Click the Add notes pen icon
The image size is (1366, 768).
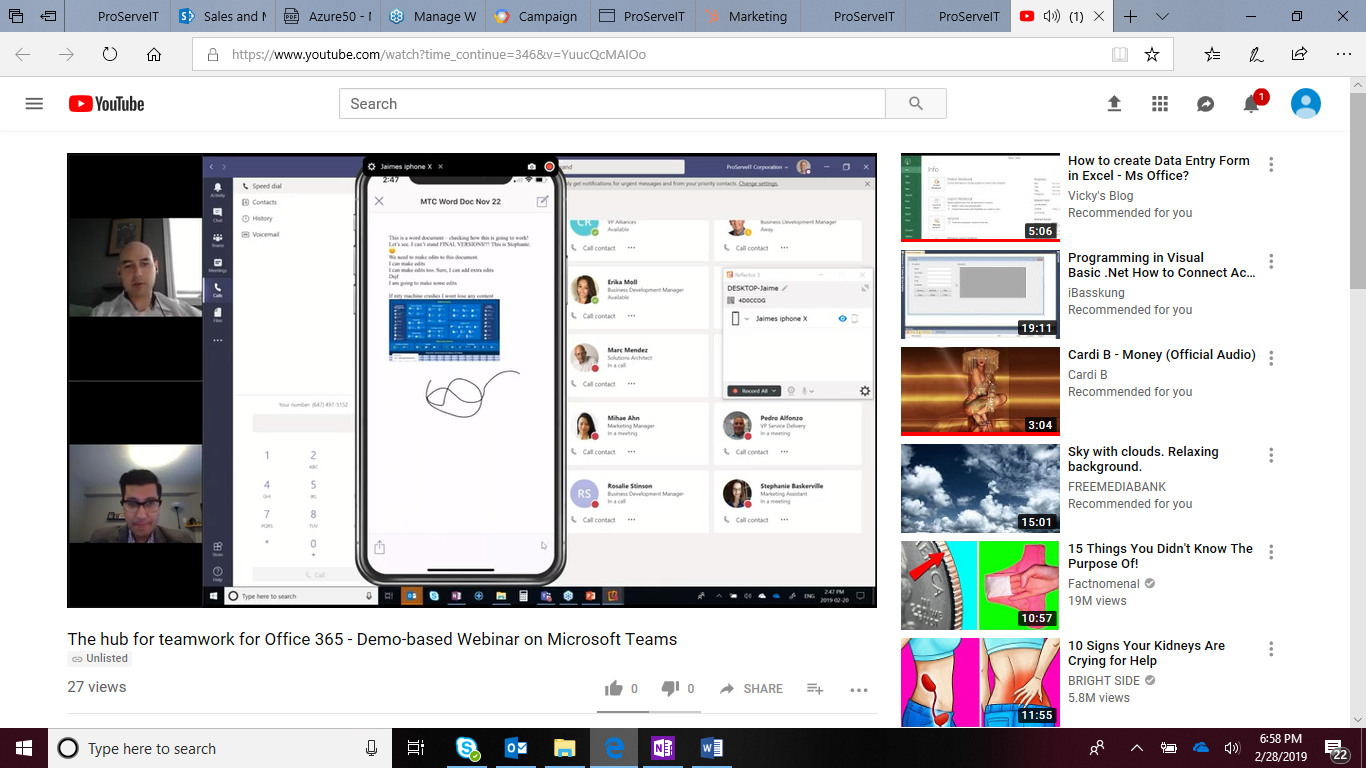1256,55
